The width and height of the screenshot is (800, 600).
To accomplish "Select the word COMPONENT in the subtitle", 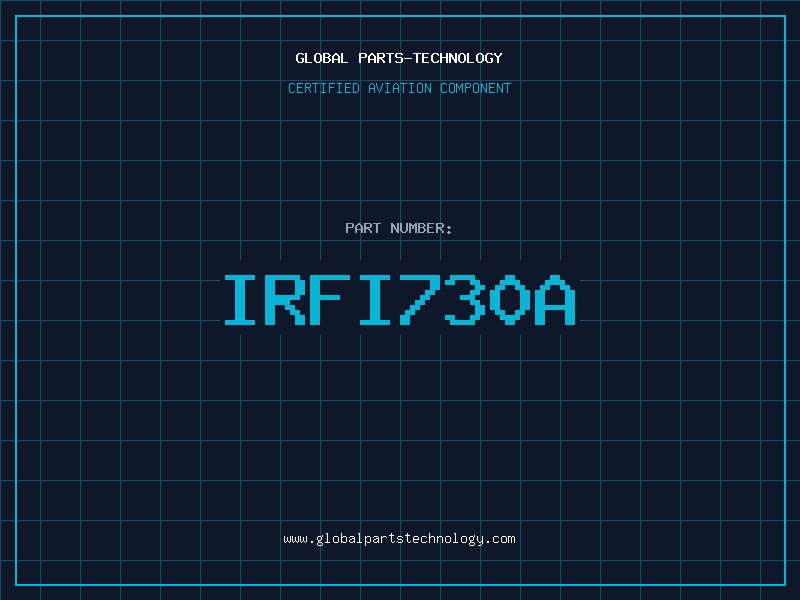I will pyautogui.click(x=475, y=88).
